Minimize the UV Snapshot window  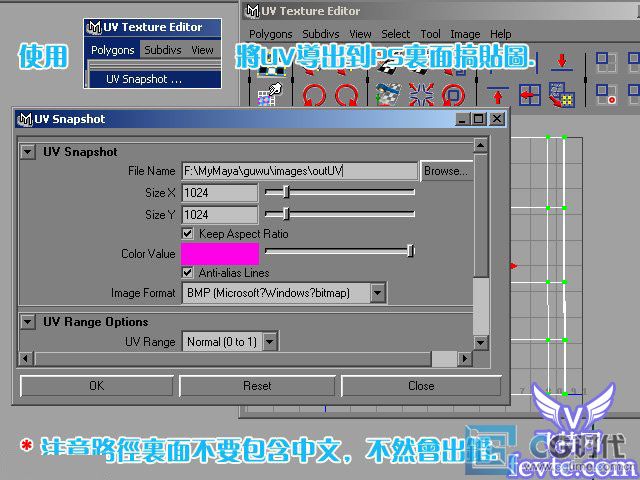pos(462,119)
